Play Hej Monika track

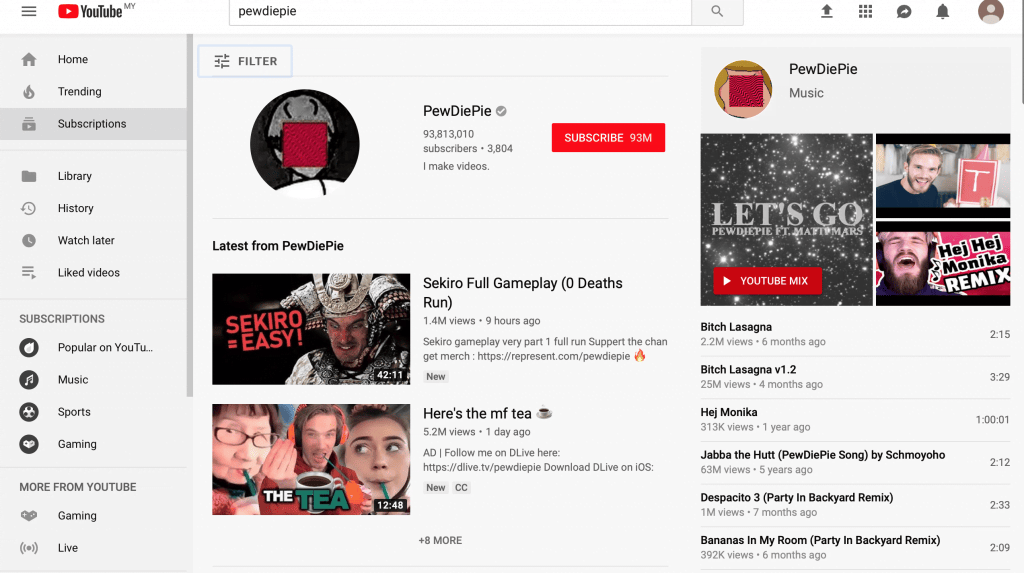point(856,419)
